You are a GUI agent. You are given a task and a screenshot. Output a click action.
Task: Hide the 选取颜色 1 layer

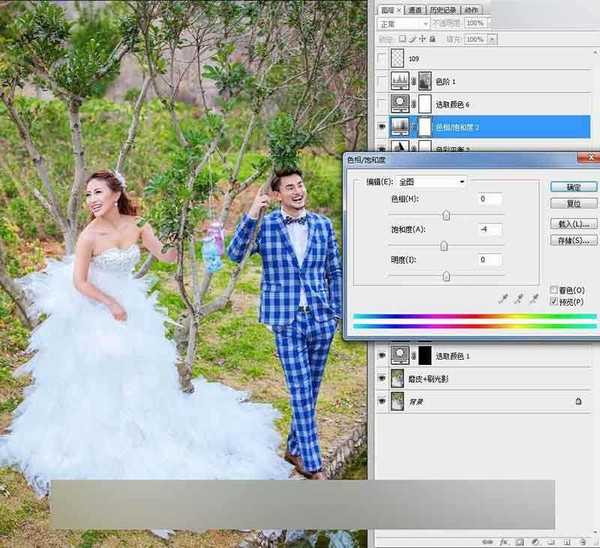(x=382, y=356)
